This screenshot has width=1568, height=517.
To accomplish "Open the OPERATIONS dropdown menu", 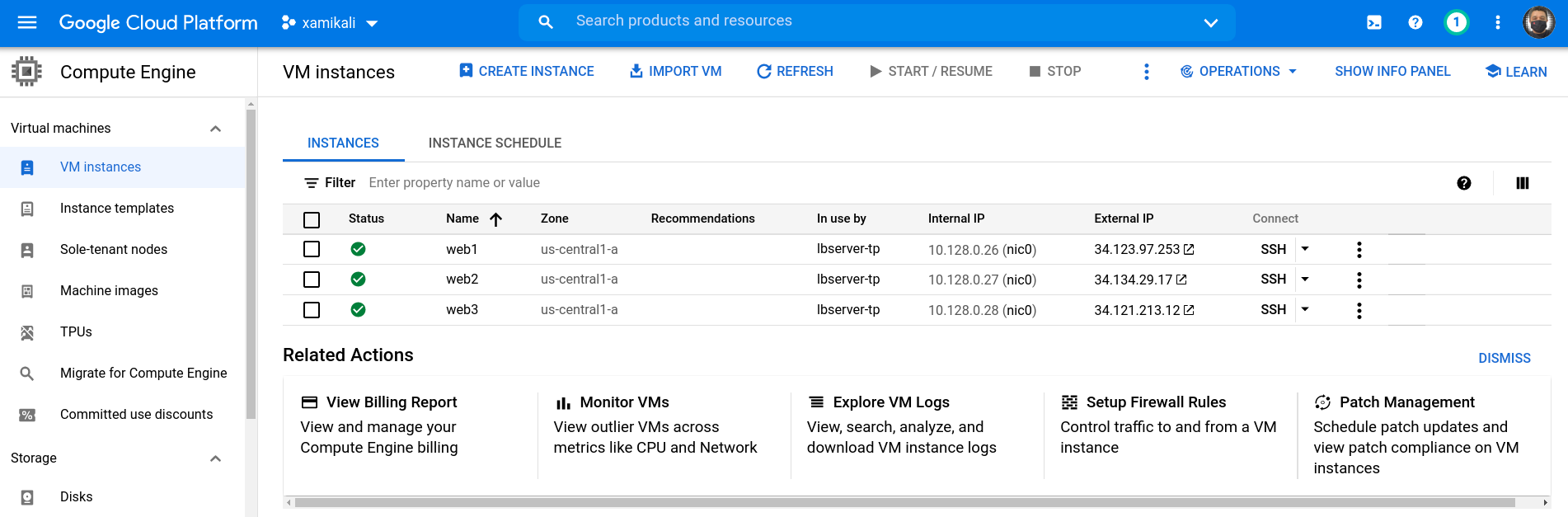I will point(1239,72).
